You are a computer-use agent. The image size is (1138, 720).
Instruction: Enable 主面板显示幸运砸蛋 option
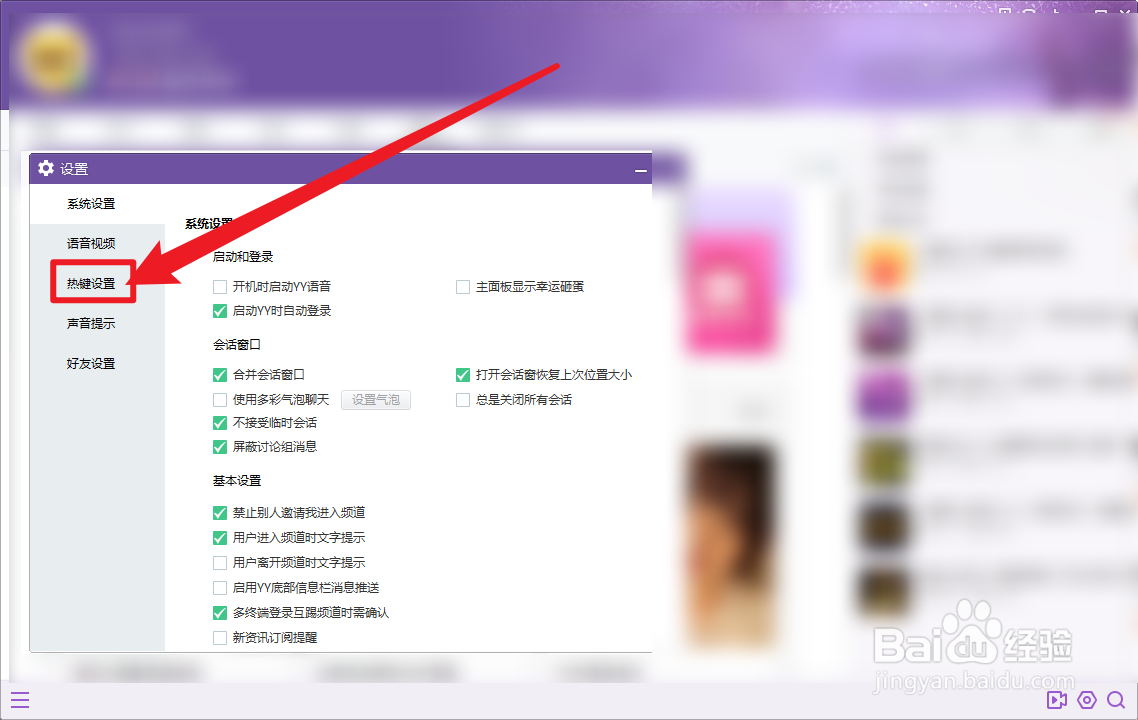point(463,286)
